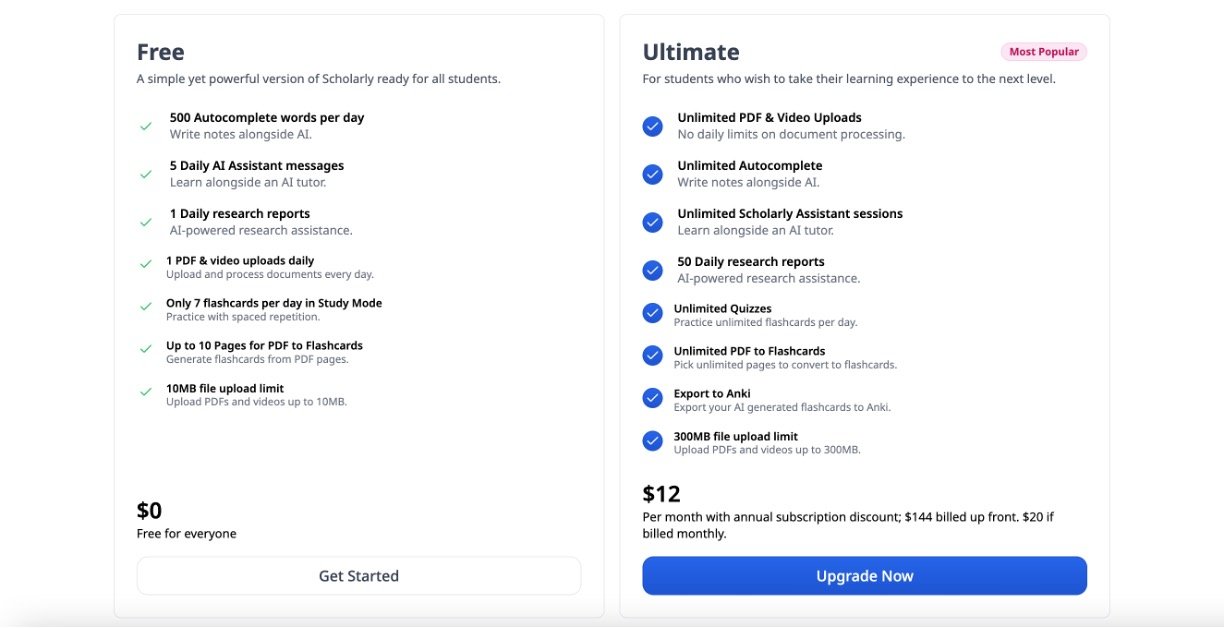Click blue check beside 300MB file upload limit
This screenshot has width=1224, height=628.
click(653, 441)
